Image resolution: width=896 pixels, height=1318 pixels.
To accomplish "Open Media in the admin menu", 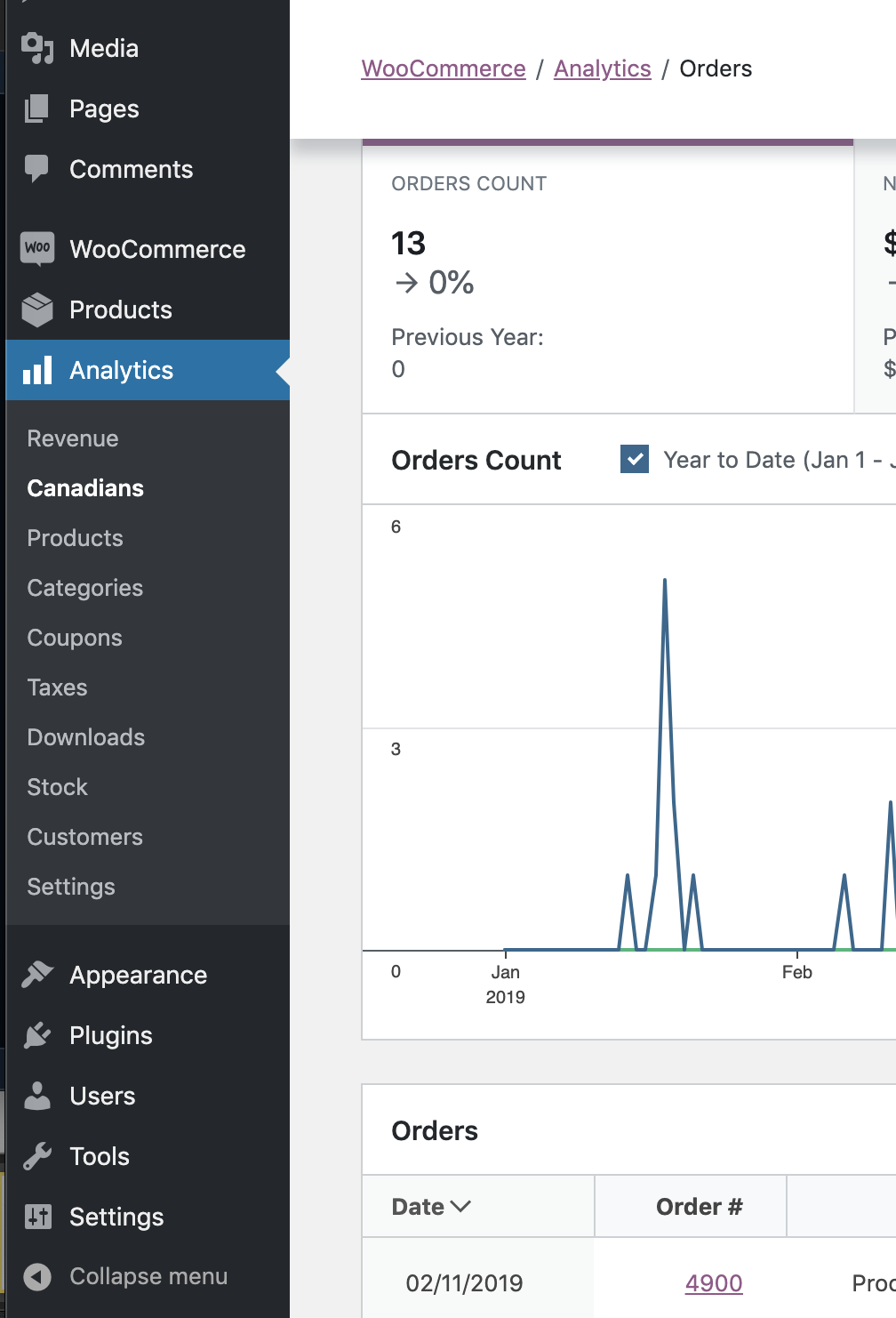I will coord(104,48).
